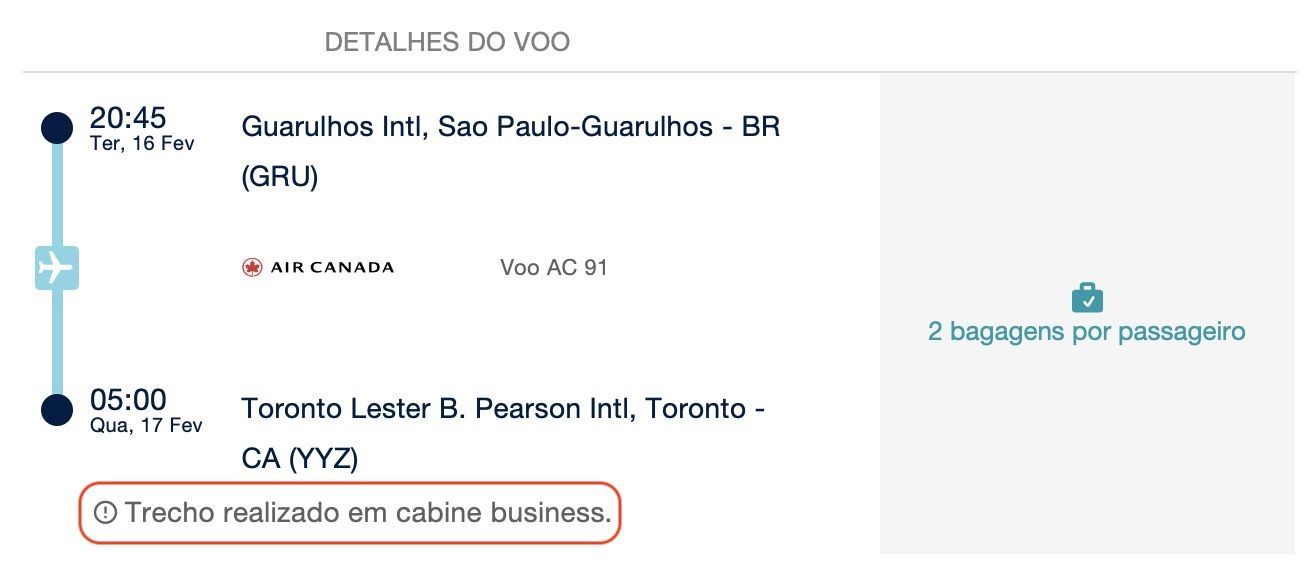The image size is (1316, 572).
Task: Click the (GRU) airport code
Action: coord(280,178)
